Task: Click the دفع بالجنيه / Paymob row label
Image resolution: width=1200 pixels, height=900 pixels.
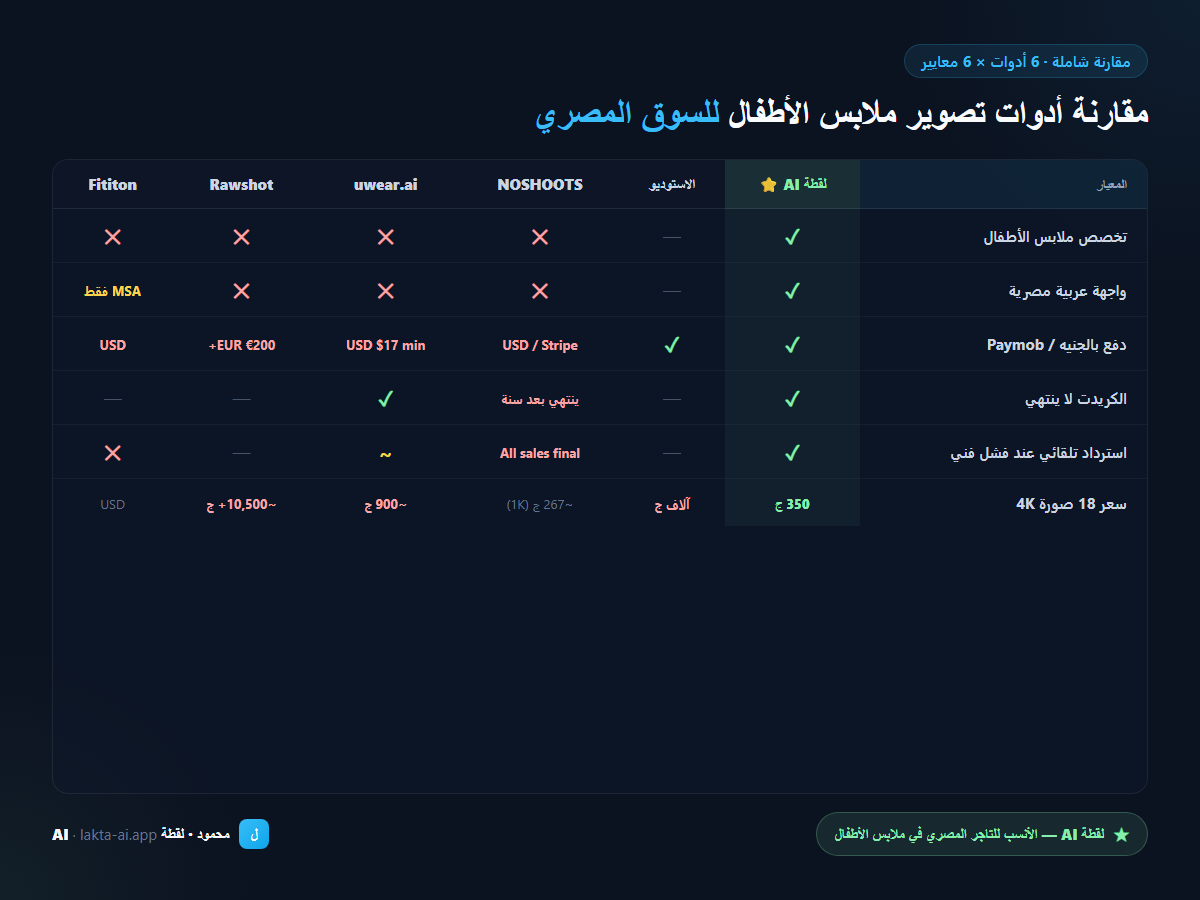Action: coord(1057,345)
